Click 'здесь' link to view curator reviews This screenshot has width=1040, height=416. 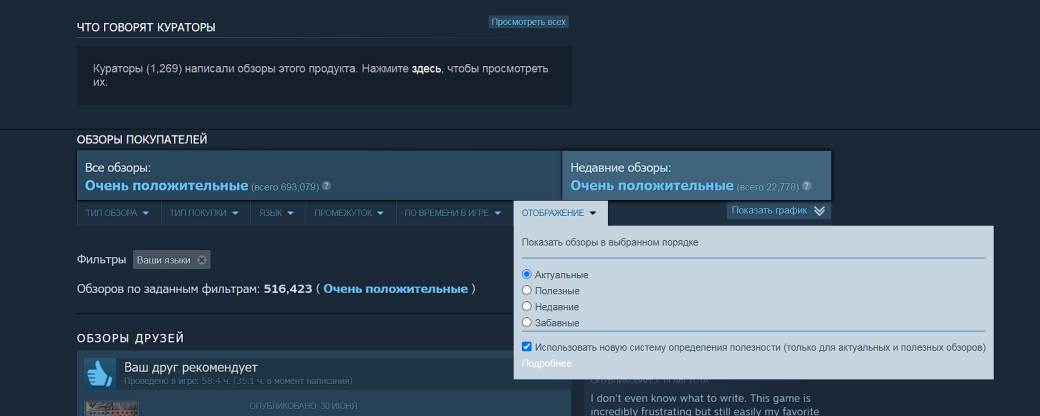tap(426, 69)
